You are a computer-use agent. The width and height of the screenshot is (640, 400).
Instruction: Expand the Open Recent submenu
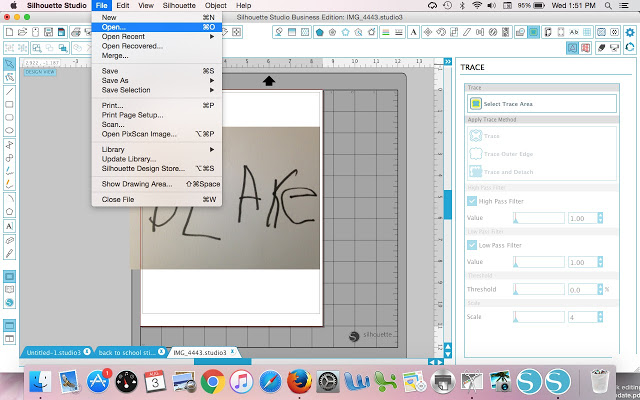(x=157, y=36)
